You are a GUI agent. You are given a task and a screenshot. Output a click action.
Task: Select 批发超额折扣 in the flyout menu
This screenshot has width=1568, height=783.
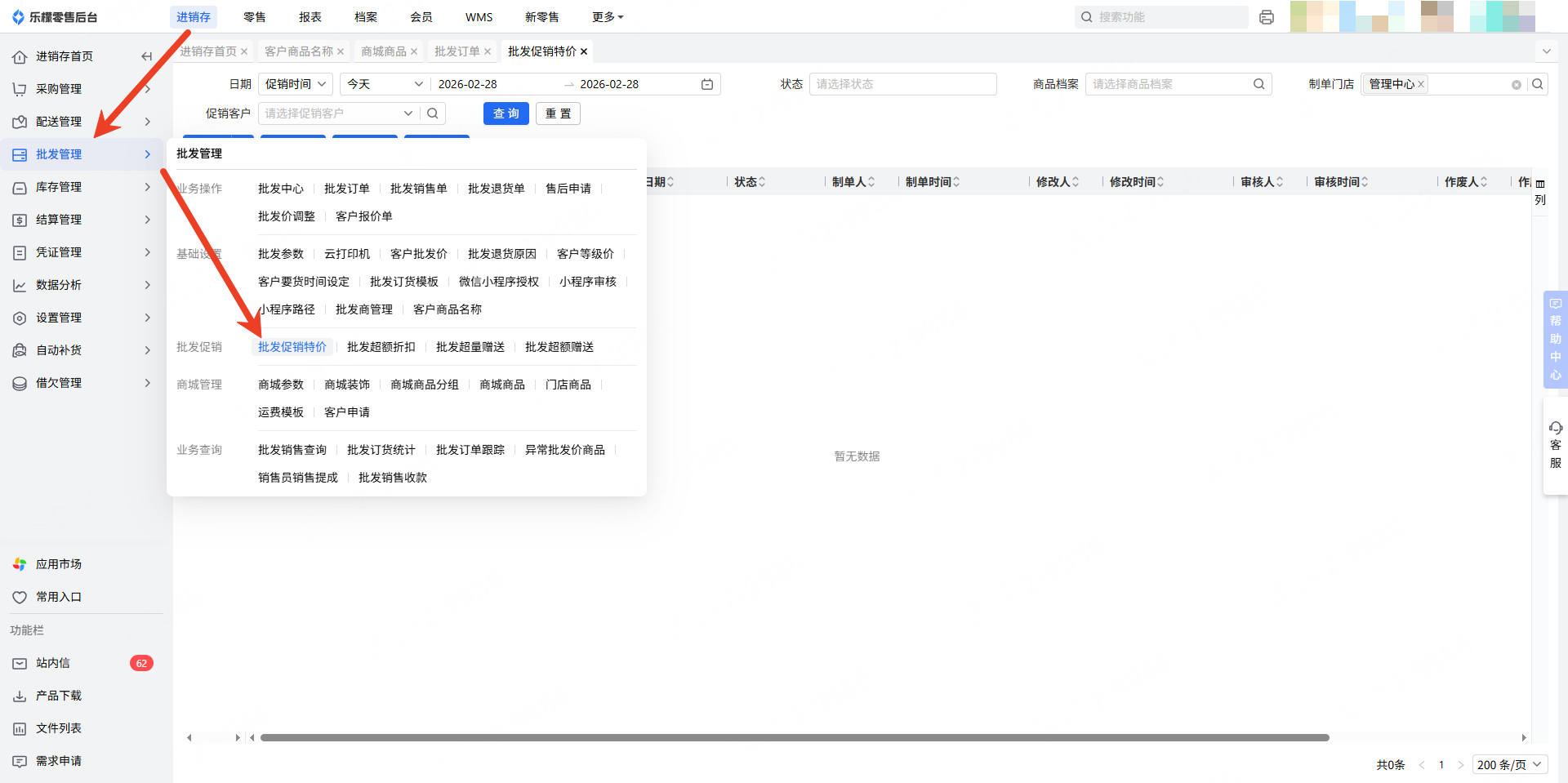(381, 347)
